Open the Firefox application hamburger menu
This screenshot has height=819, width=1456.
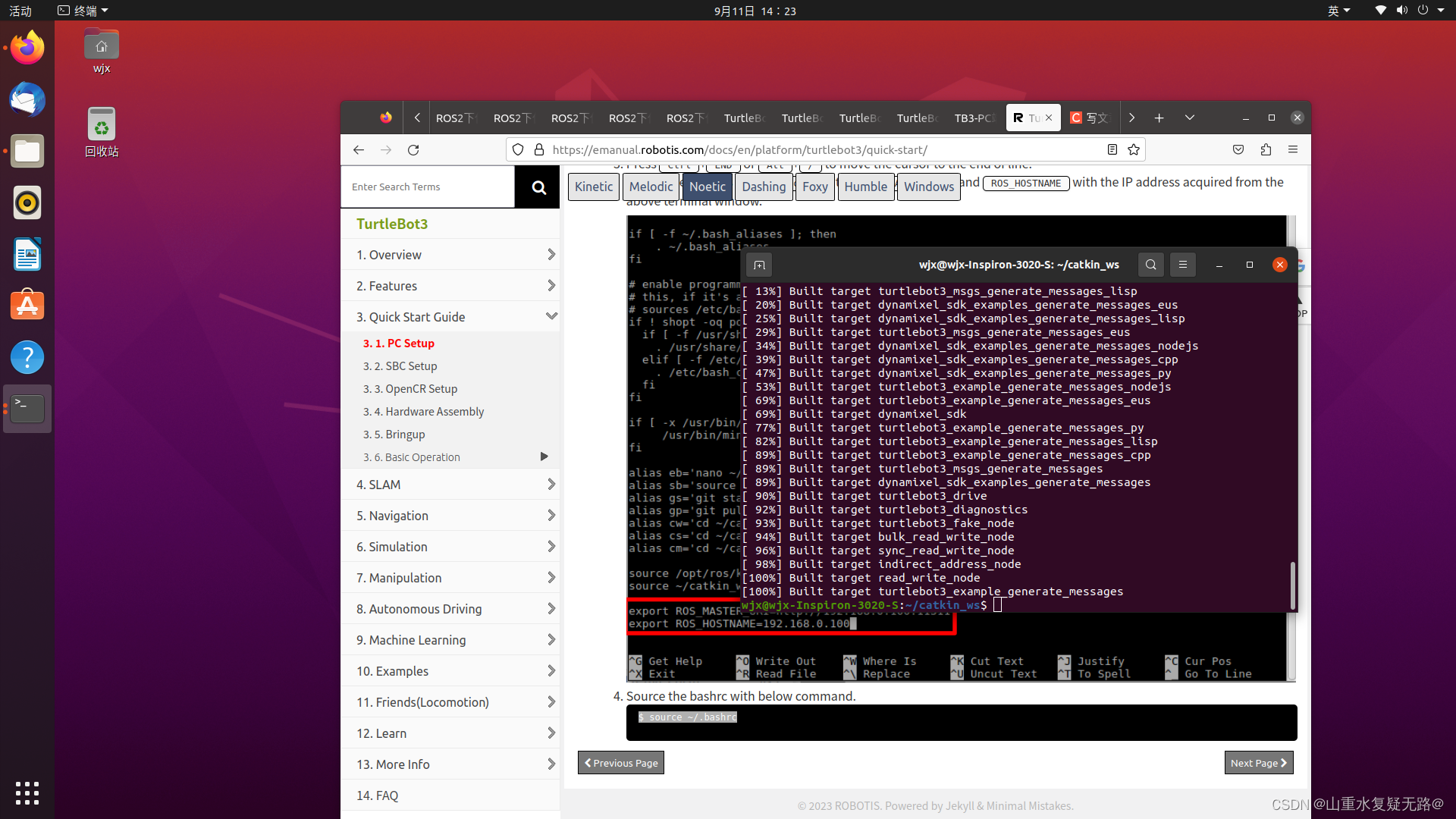coord(1293,150)
